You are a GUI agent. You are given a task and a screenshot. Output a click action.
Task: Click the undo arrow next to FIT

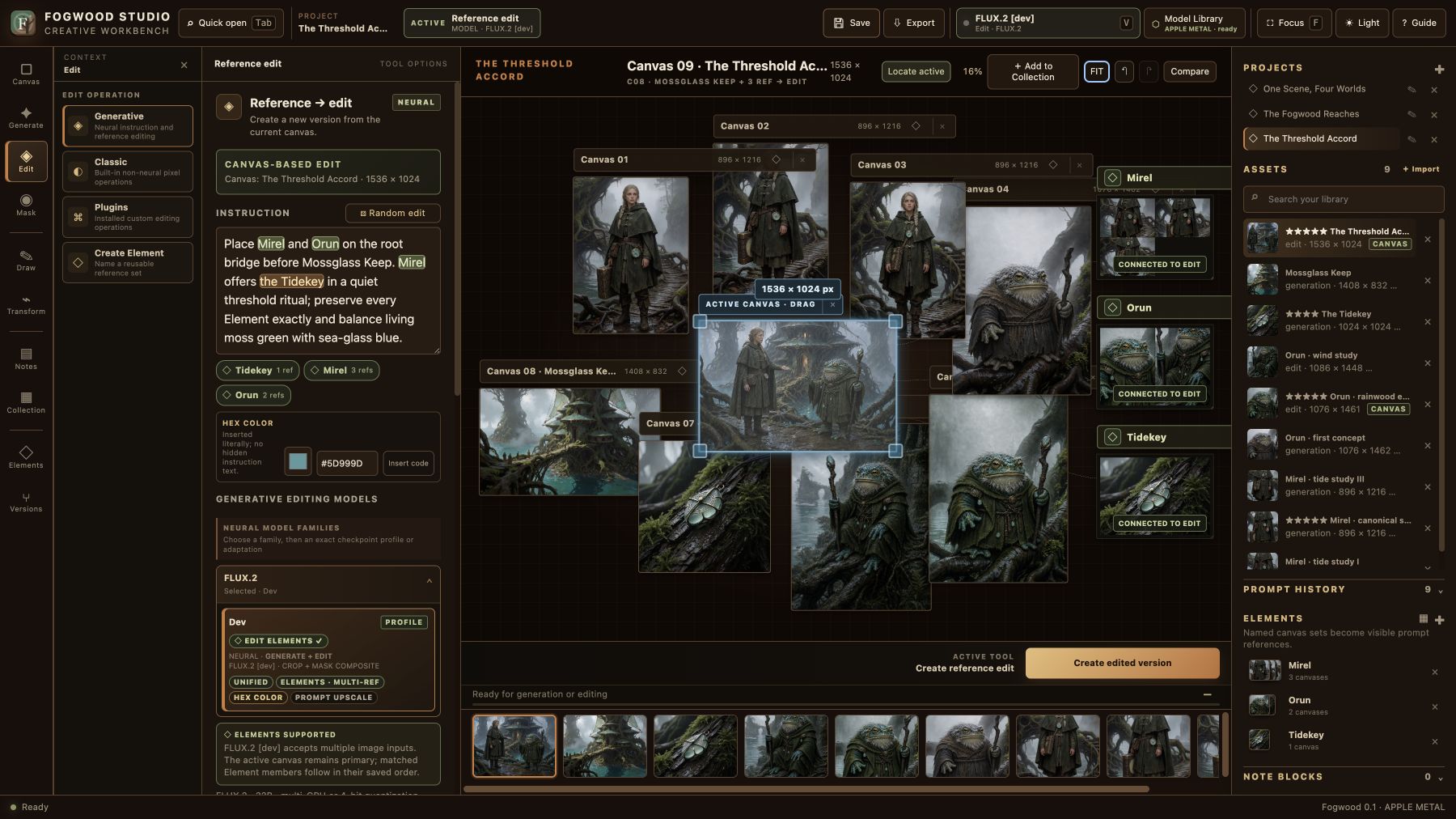tap(1124, 71)
